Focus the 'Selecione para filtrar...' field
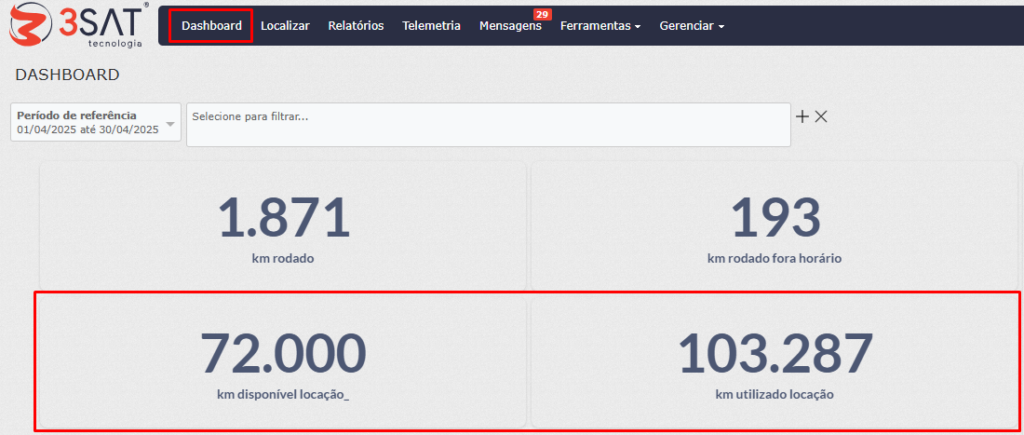 (488, 124)
